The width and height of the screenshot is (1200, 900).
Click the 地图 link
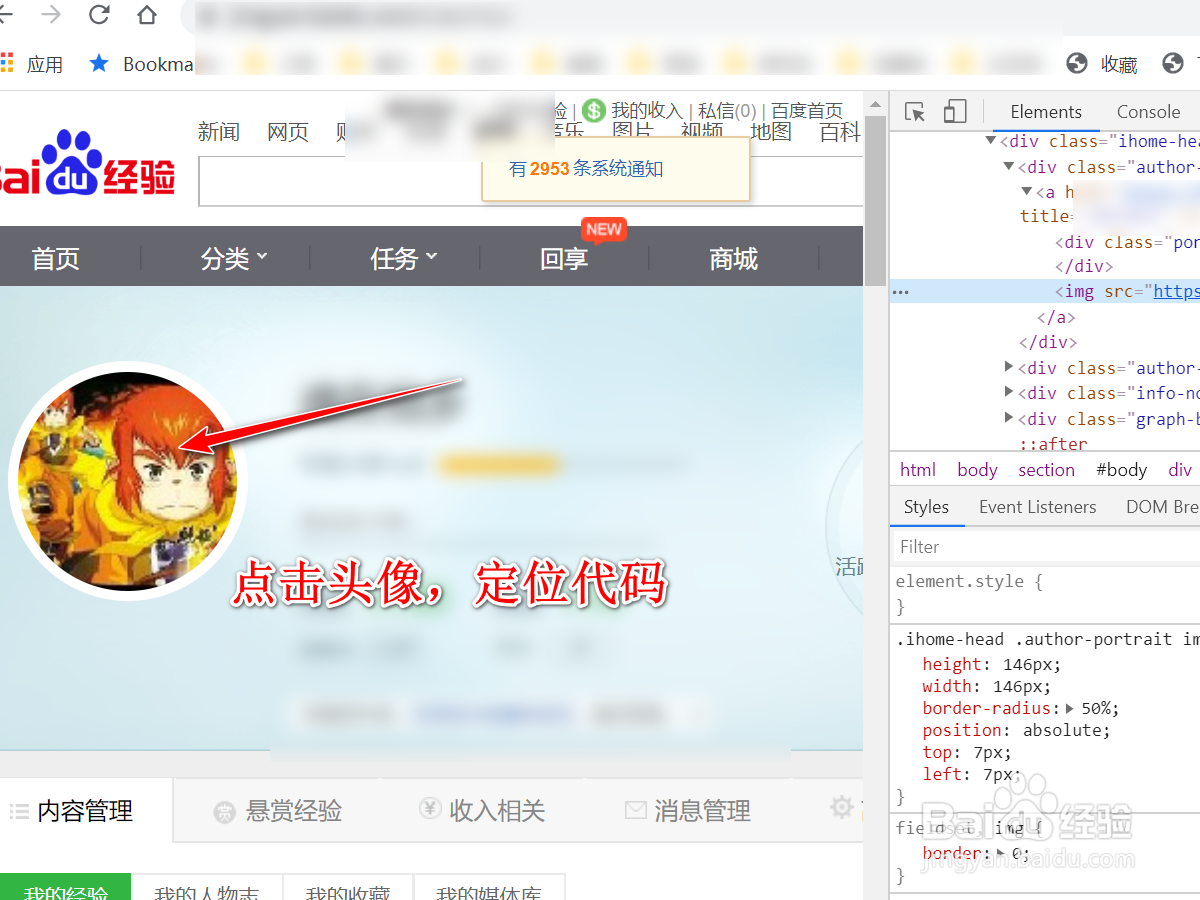point(771,132)
